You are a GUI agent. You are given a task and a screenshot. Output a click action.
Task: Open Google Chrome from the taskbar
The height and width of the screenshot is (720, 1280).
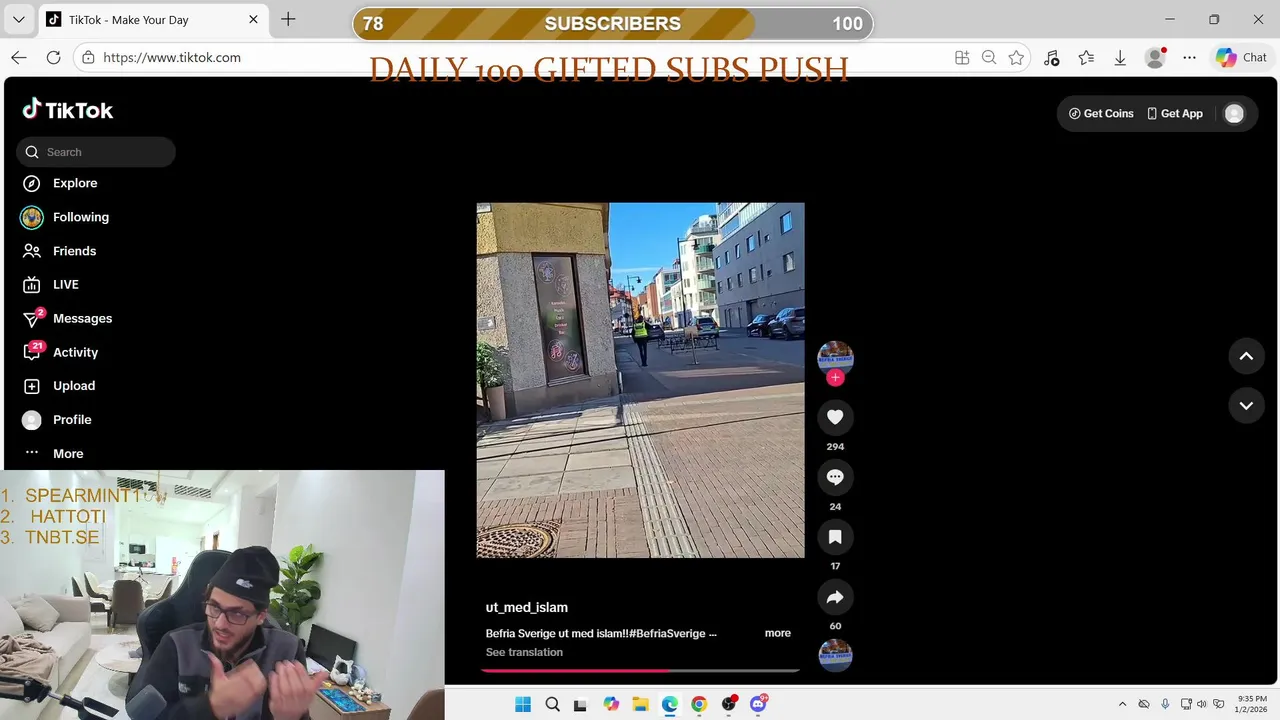click(699, 704)
